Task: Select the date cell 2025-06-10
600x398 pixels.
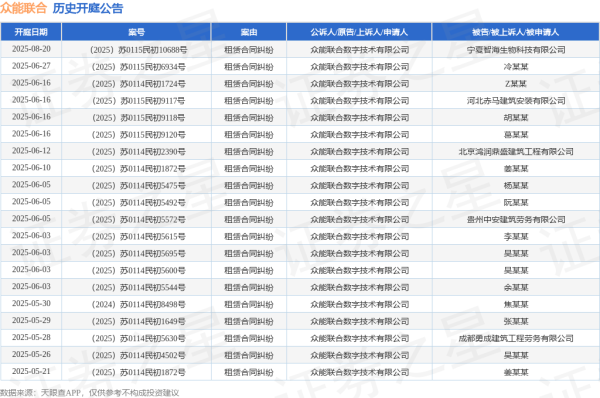Action: [x=31, y=168]
